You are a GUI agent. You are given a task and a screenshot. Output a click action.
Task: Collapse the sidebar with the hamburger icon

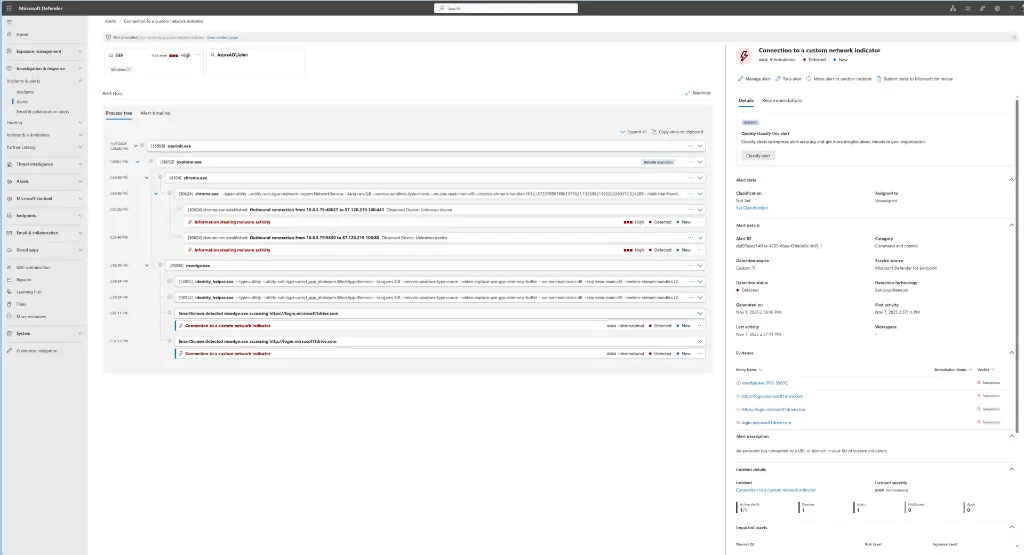tap(9, 22)
